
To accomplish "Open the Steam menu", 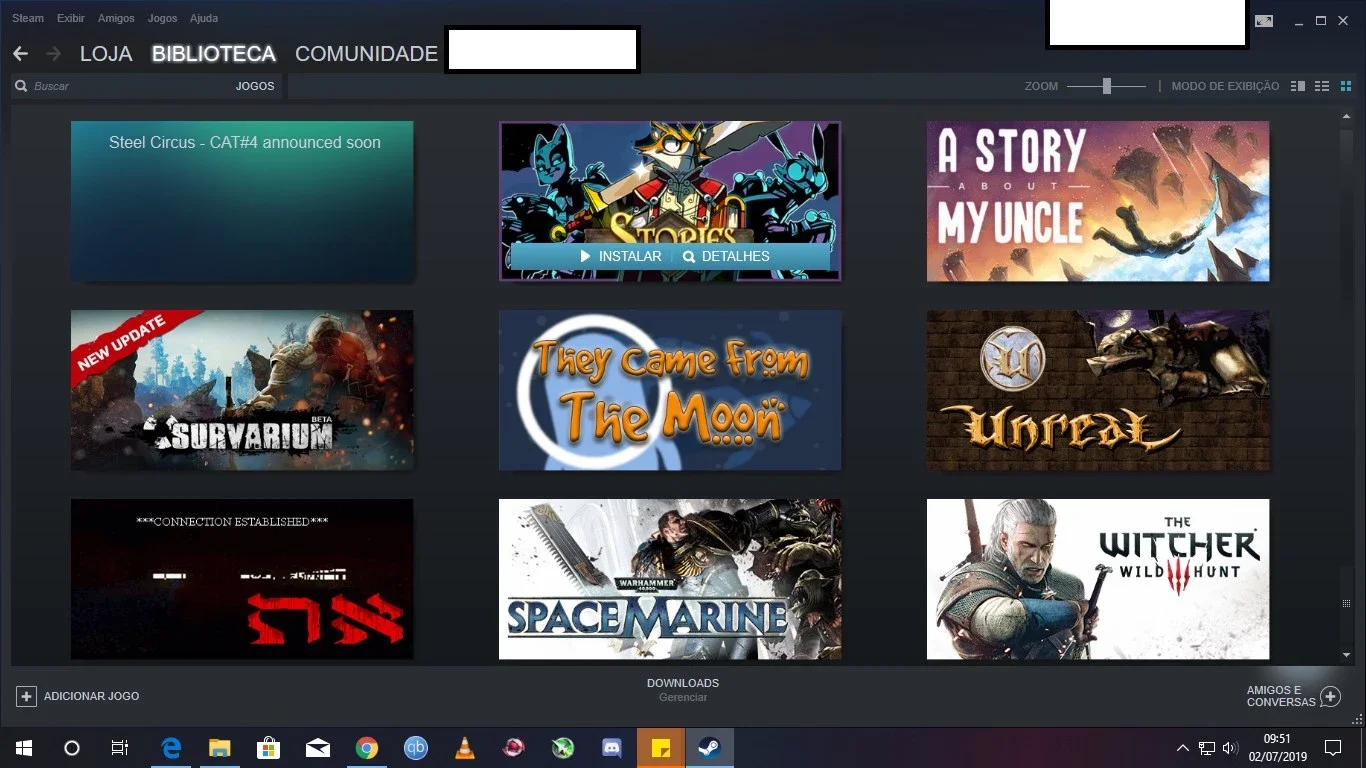I will (x=28, y=18).
